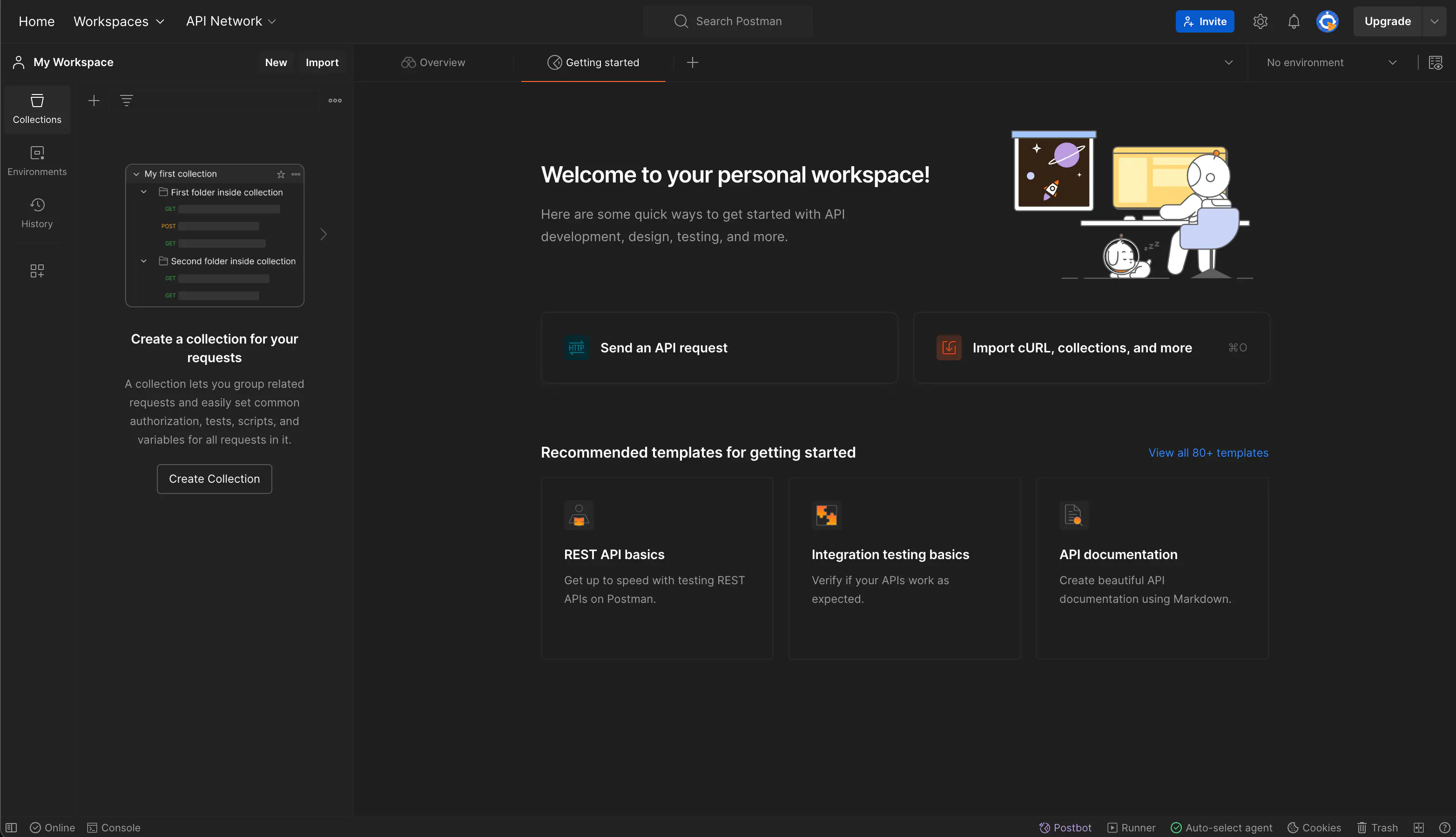
Task: Click the filter collections icon
Action: [x=127, y=101]
